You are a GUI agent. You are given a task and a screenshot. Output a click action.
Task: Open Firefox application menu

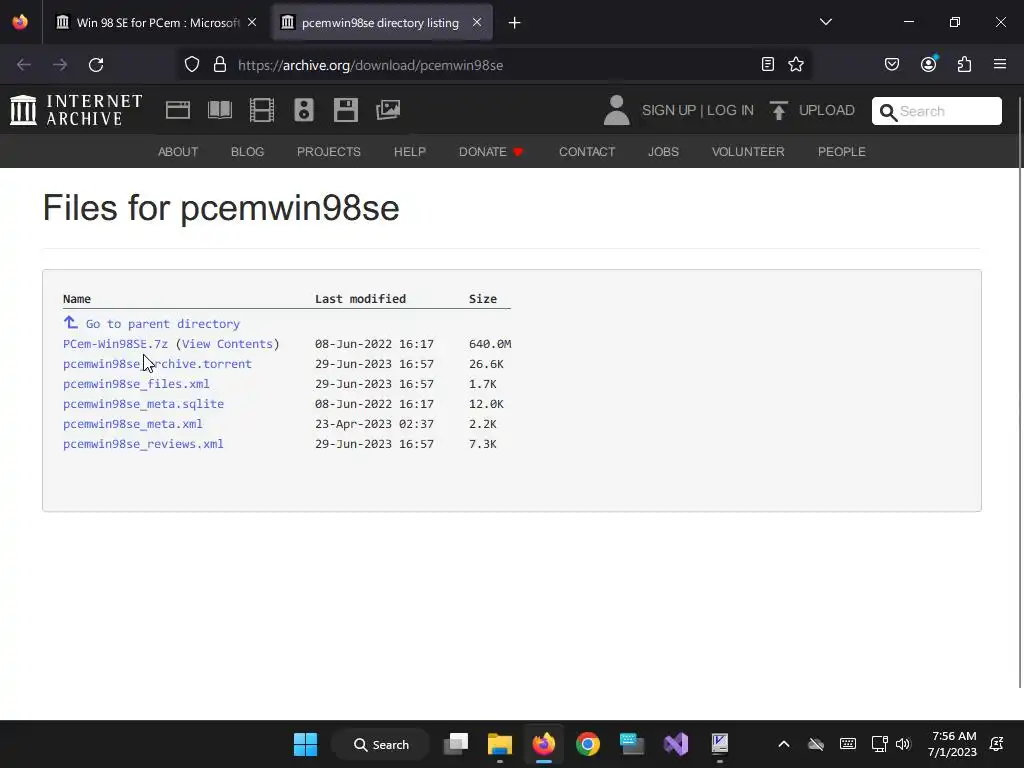click(999, 64)
